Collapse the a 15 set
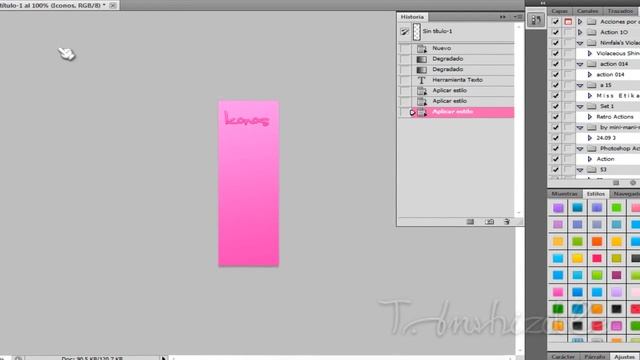 [x=580, y=85]
